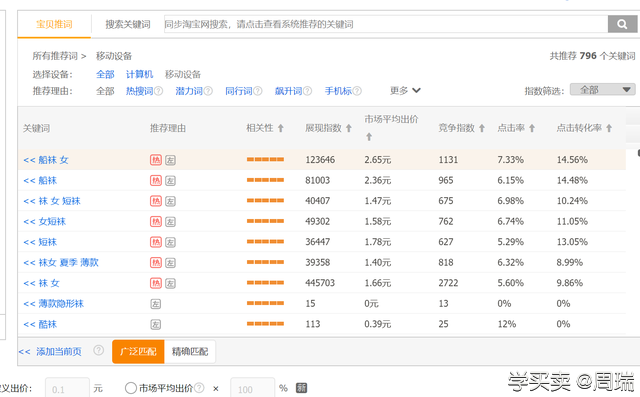The height and width of the screenshot is (397, 640).
Task: Open help icon beside 添加当前页
Action: [98, 350]
